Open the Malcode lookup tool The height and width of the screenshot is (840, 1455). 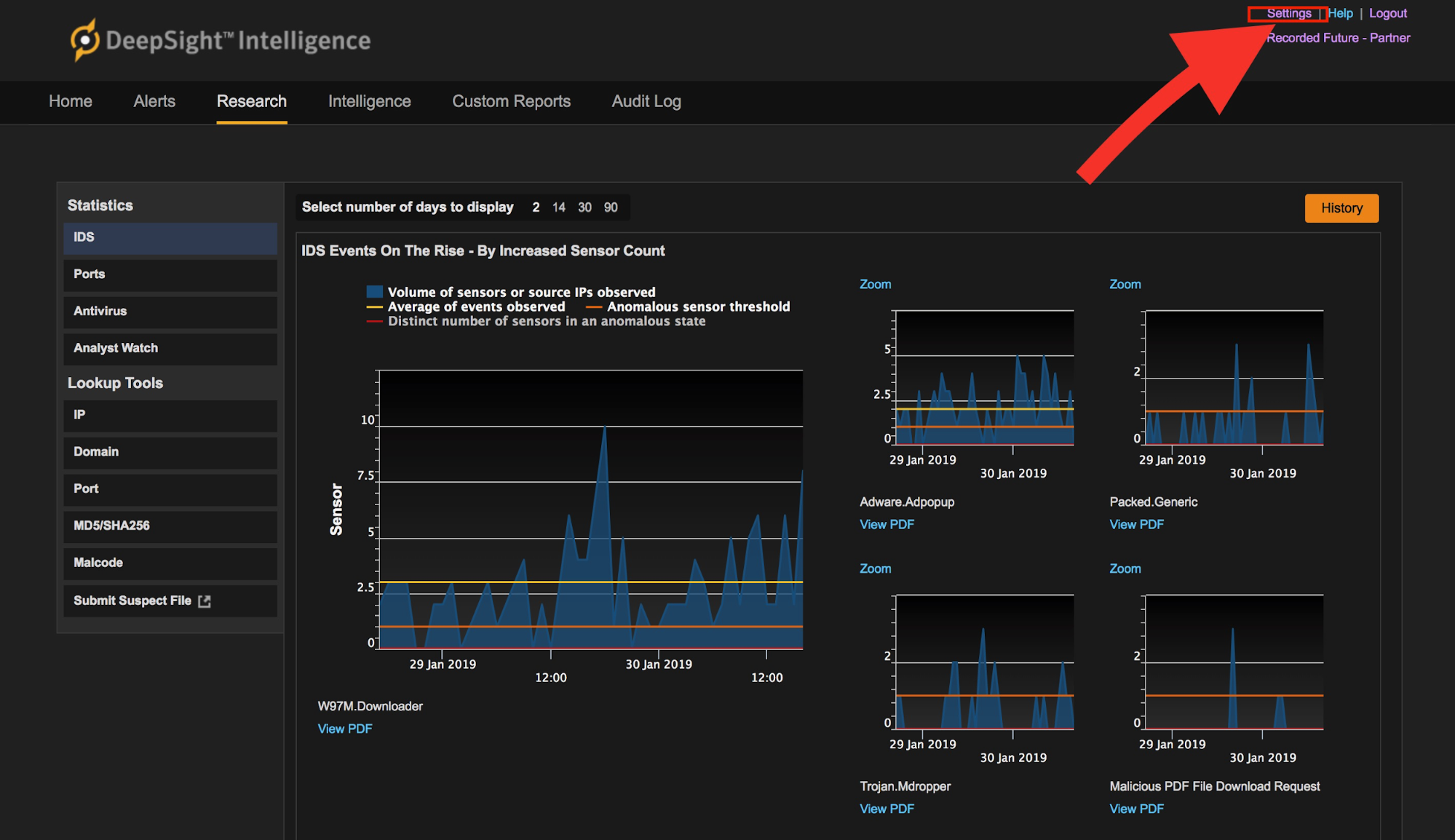170,564
